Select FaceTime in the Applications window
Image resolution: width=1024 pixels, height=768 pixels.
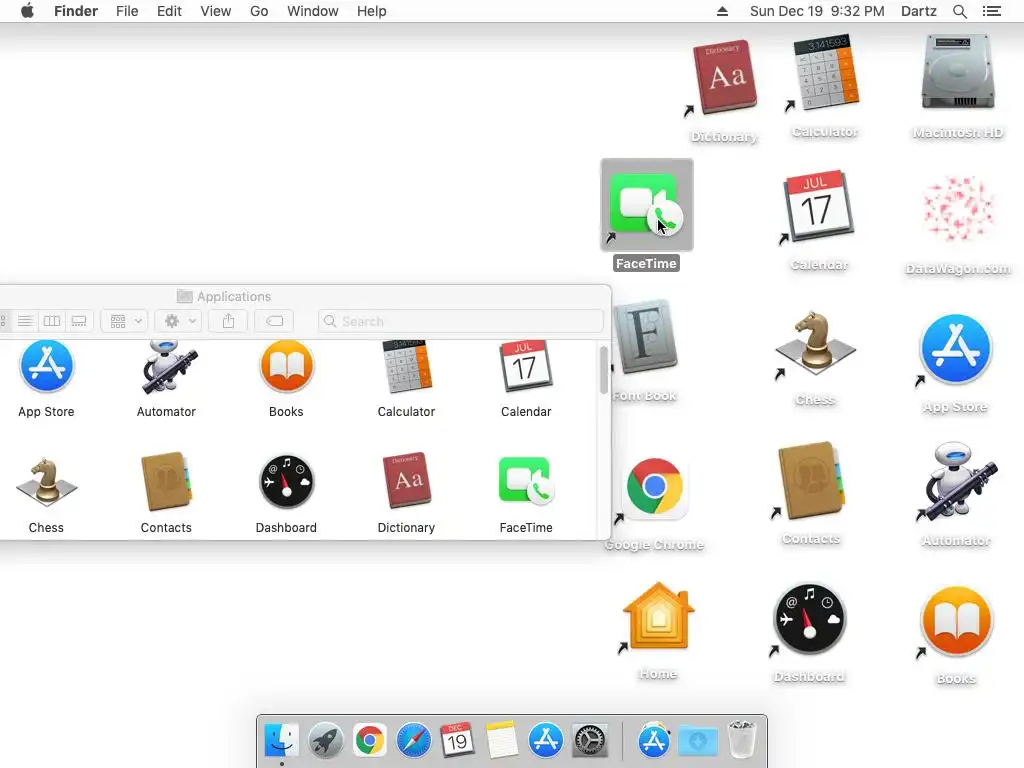526,481
